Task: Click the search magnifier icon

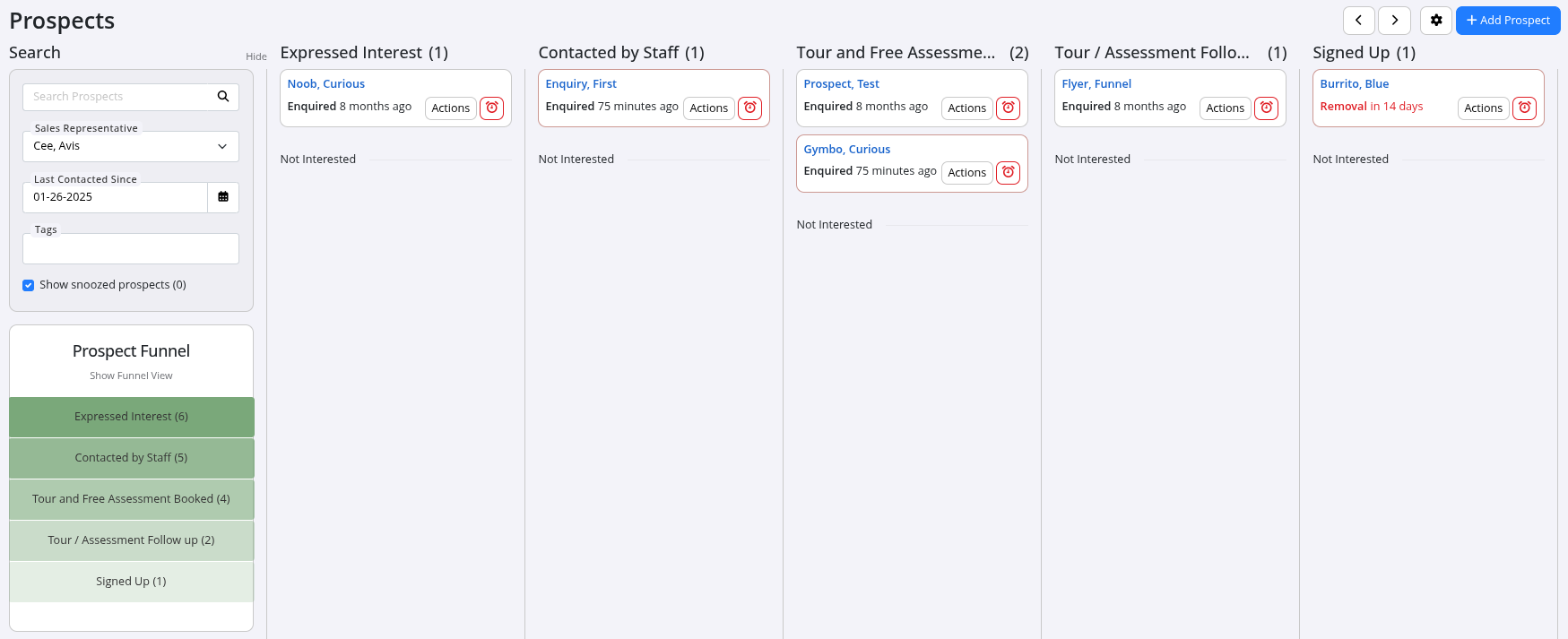Action: click(x=223, y=96)
